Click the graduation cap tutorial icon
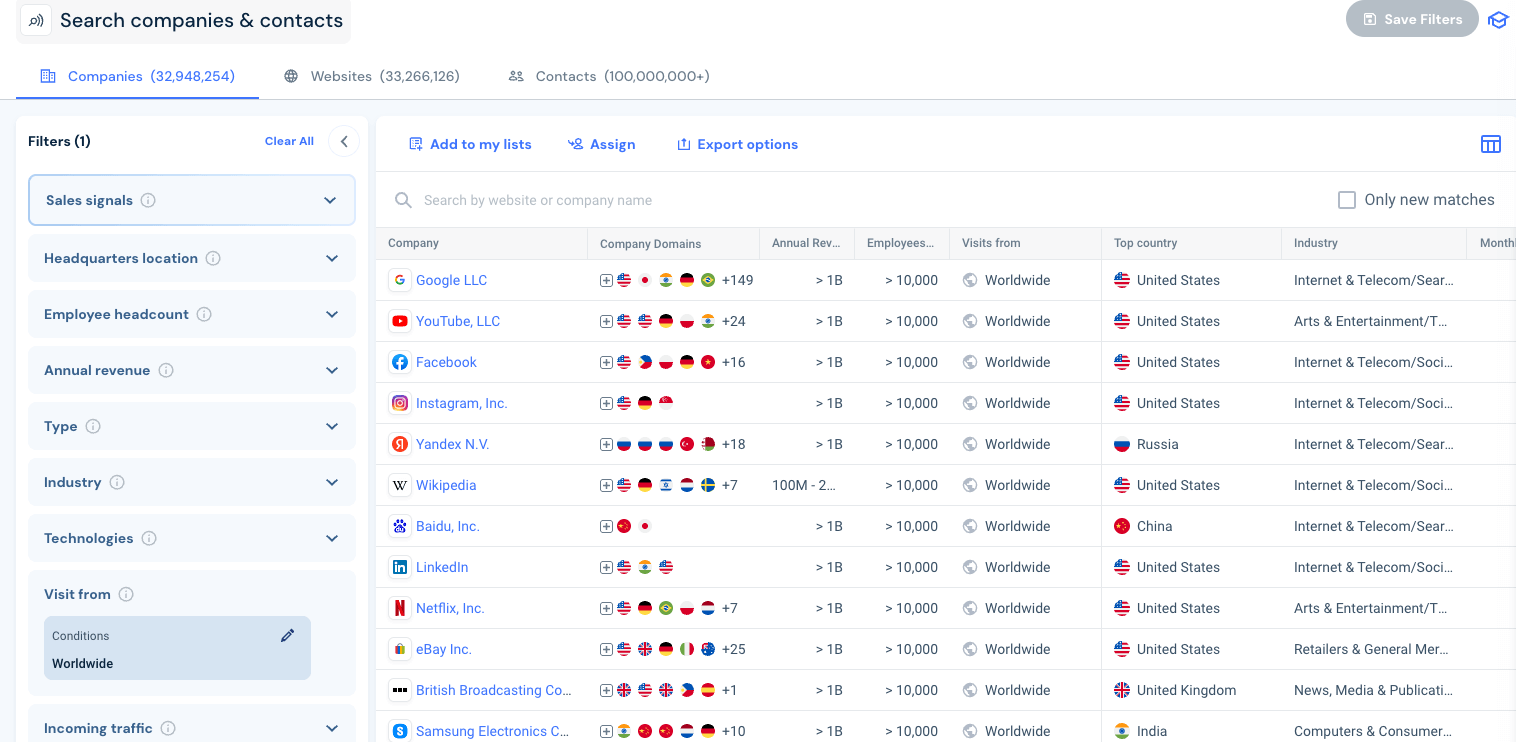1516x742 pixels. tap(1497, 20)
